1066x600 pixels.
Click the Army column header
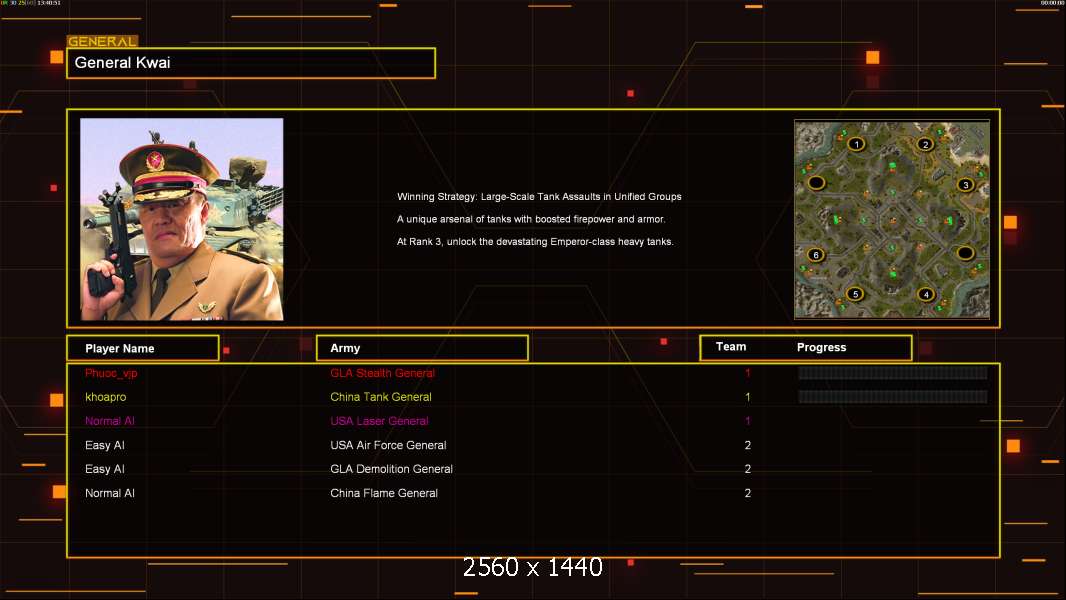422,348
